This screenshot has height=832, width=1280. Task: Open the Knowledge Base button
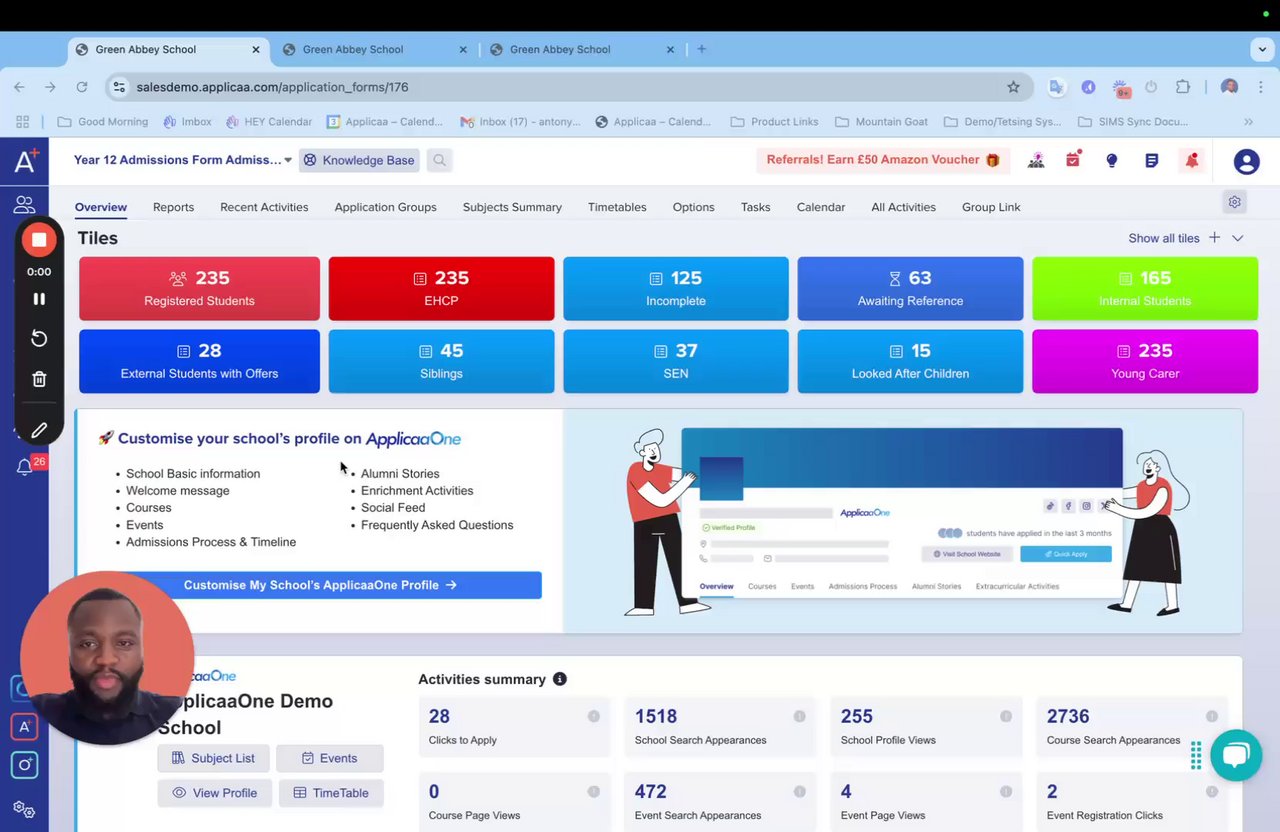(359, 160)
